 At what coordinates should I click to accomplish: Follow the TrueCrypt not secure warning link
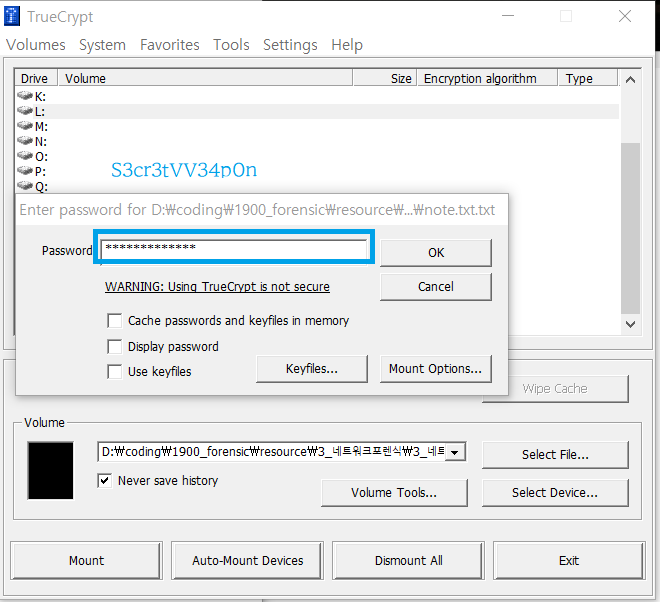217,287
